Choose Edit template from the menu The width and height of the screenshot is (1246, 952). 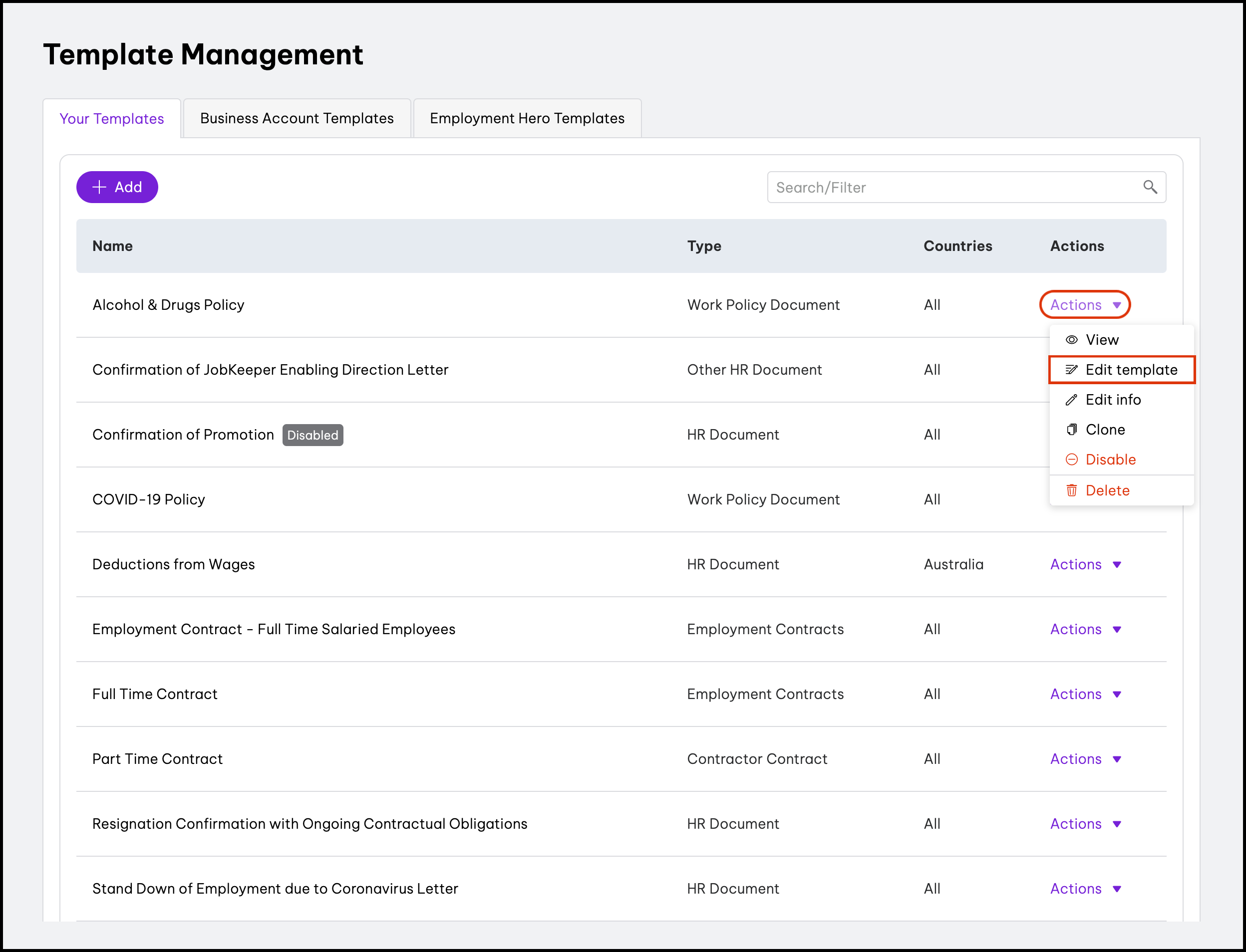[1131, 370]
